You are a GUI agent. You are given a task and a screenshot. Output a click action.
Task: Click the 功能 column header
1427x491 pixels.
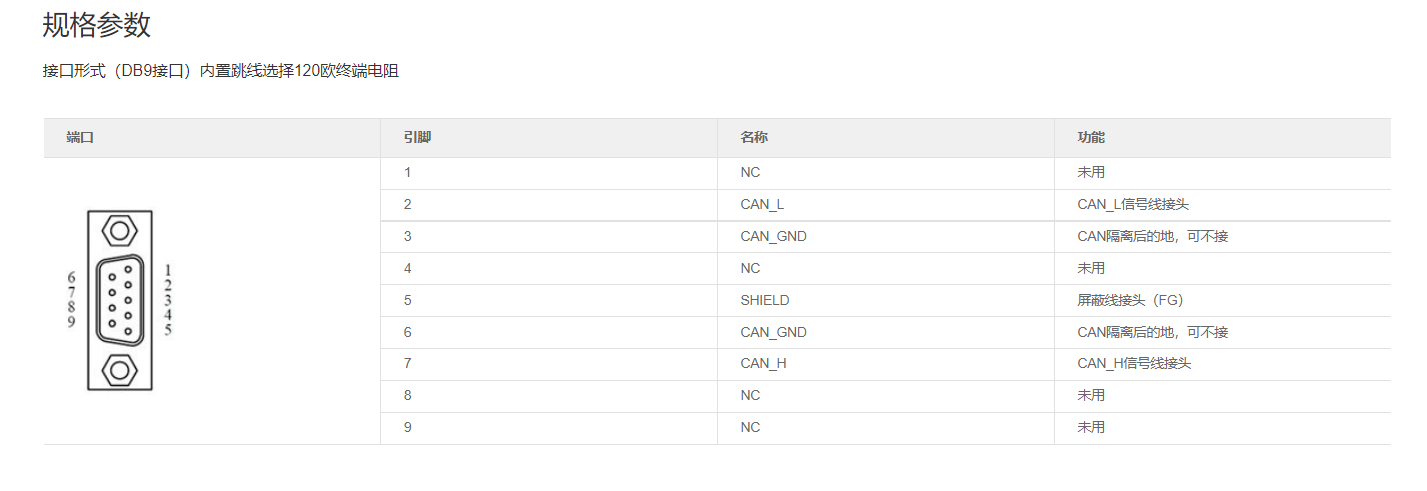[x=1091, y=138]
